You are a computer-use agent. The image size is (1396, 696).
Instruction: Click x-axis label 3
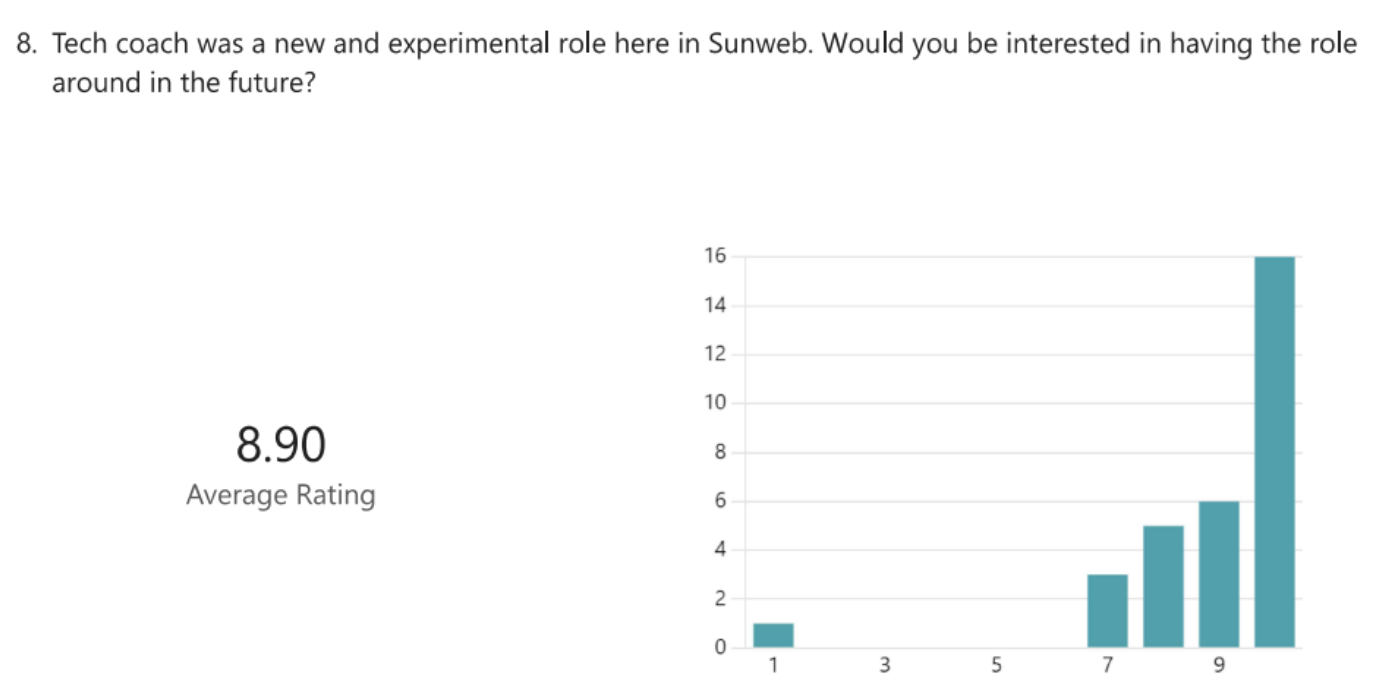click(884, 664)
